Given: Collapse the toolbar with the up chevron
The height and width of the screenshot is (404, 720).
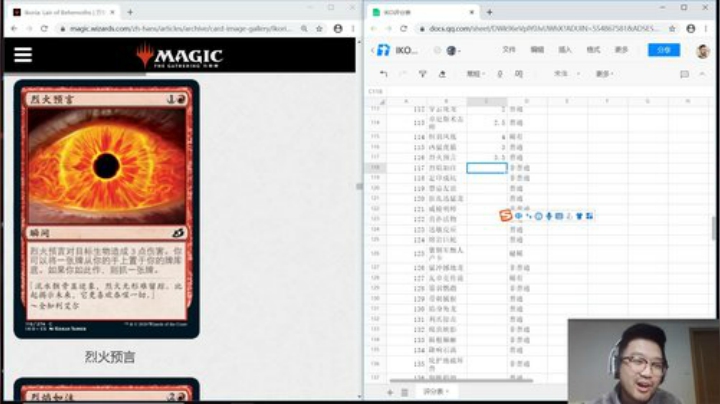Looking at the screenshot, I should (x=702, y=74).
